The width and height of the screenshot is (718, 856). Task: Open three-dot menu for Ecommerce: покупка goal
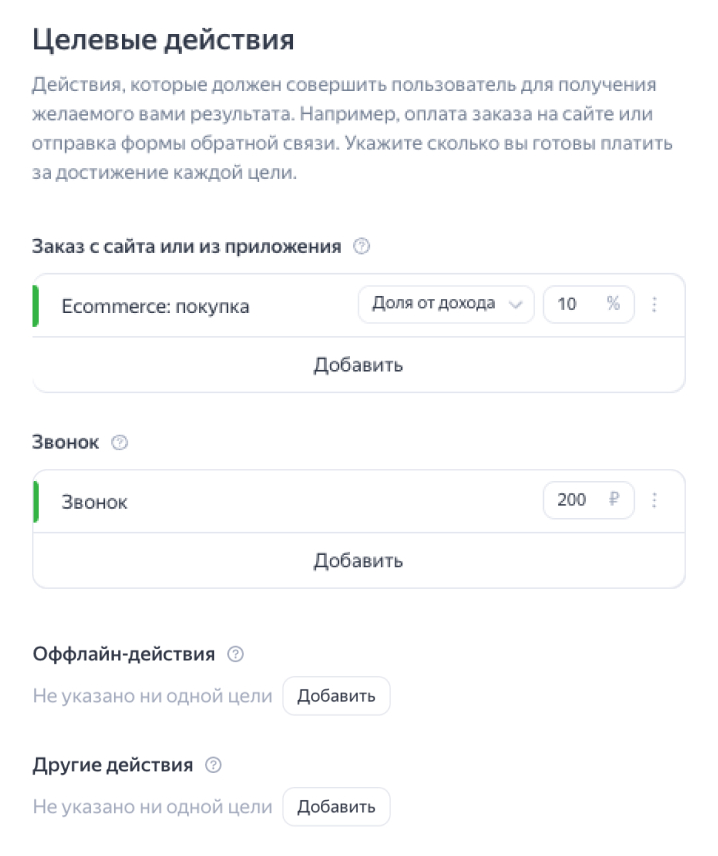click(654, 305)
